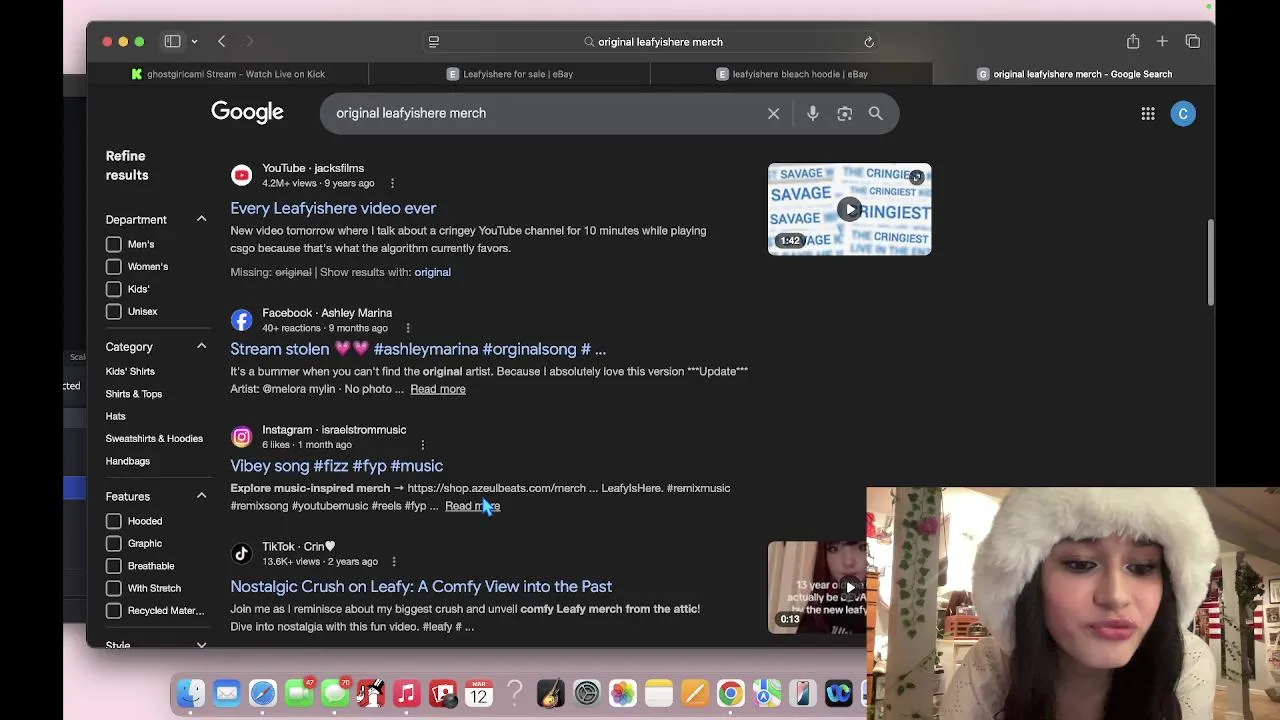Check the Men's department checkbox

pyautogui.click(x=114, y=244)
